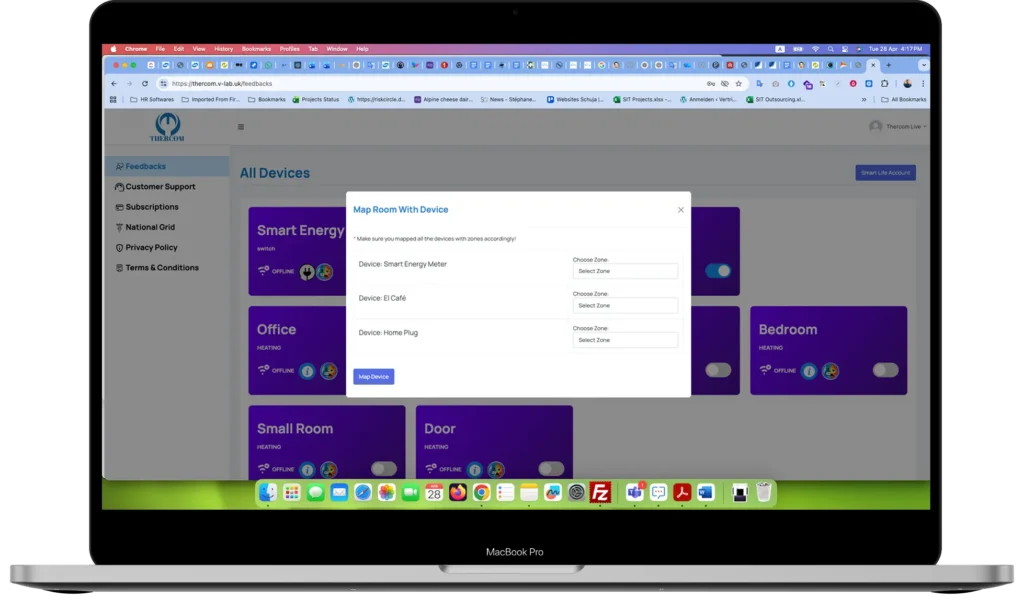
Task: Close the Map Room With Device dialog
Action: coord(680,210)
